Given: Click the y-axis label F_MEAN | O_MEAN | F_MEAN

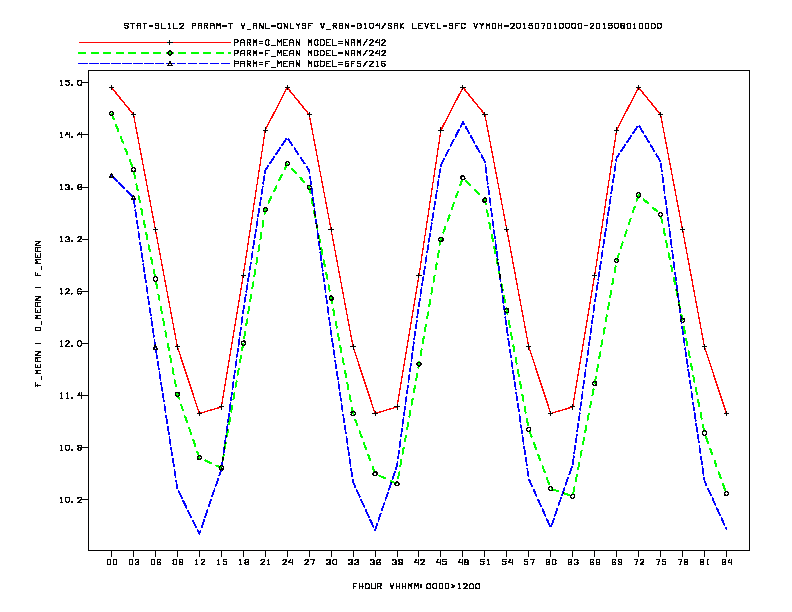Looking at the screenshot, I should 38,314.
